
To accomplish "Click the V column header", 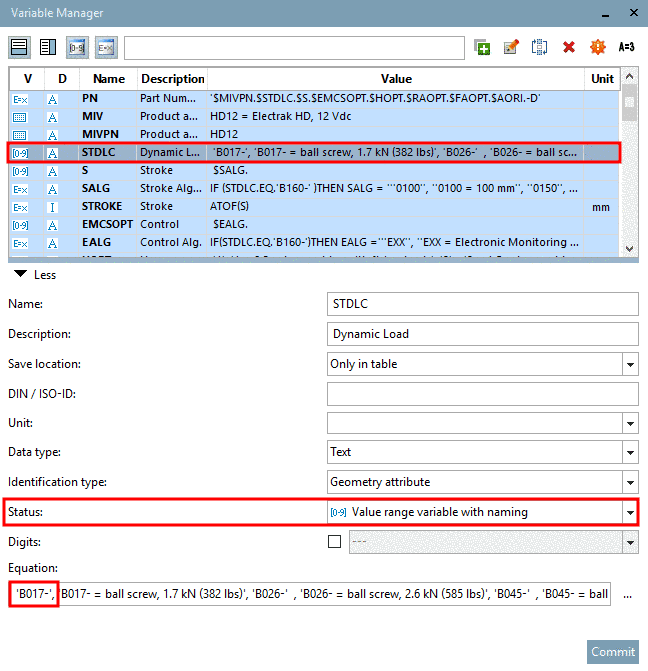I will tap(27, 79).
